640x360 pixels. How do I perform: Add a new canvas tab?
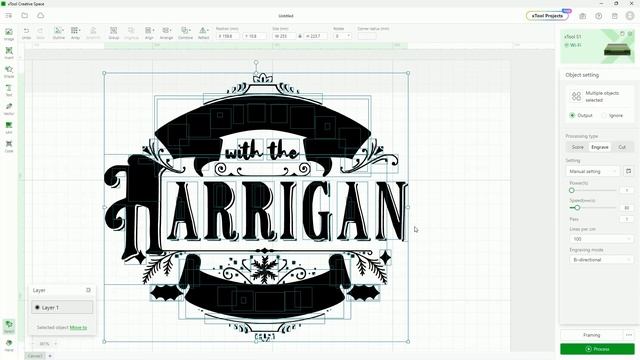point(50,356)
